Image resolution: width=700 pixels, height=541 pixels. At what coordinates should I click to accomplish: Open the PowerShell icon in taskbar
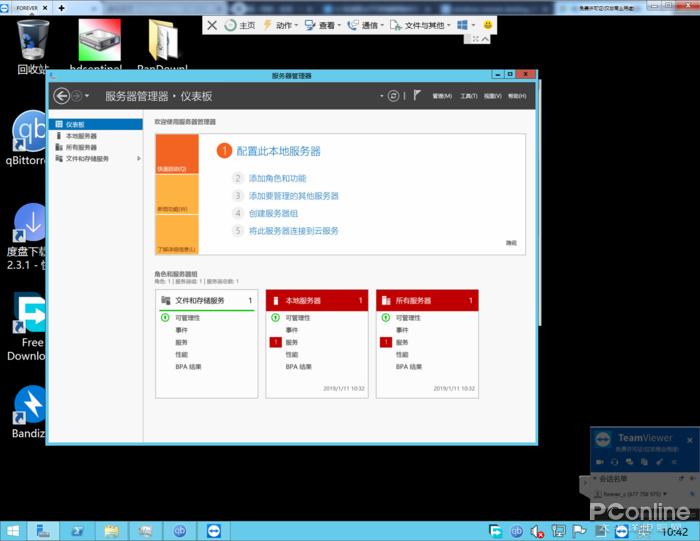point(78,530)
